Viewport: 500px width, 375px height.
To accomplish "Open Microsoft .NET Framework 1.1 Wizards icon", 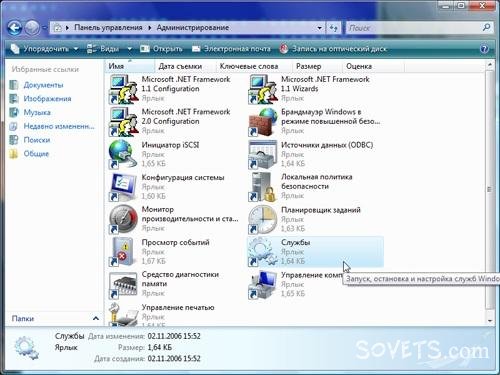I will coord(263,89).
